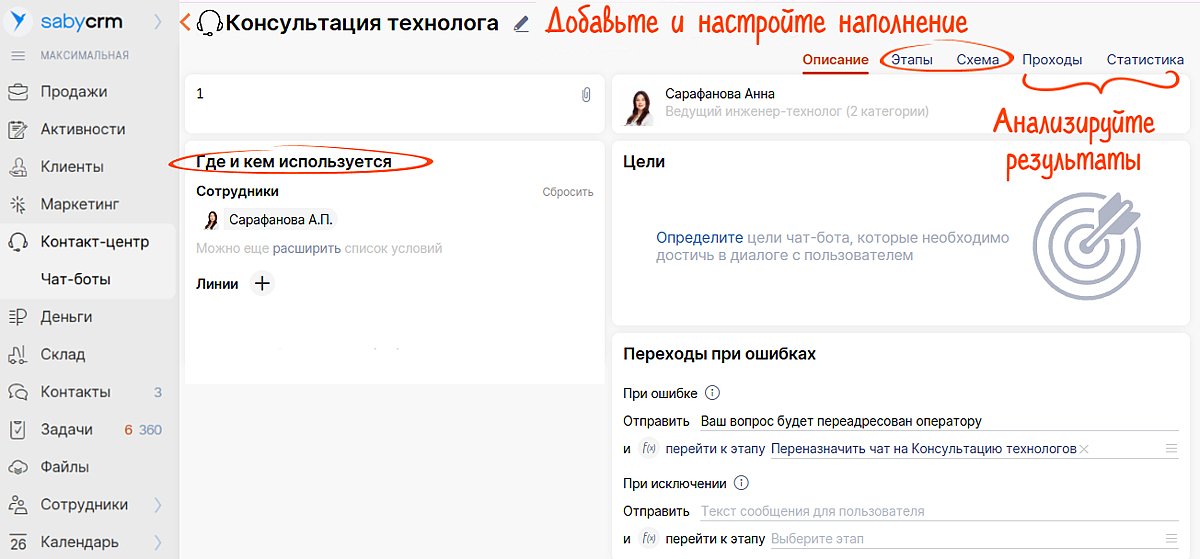Click the Определите goals link
This screenshot has width=1200, height=559.
699,238
